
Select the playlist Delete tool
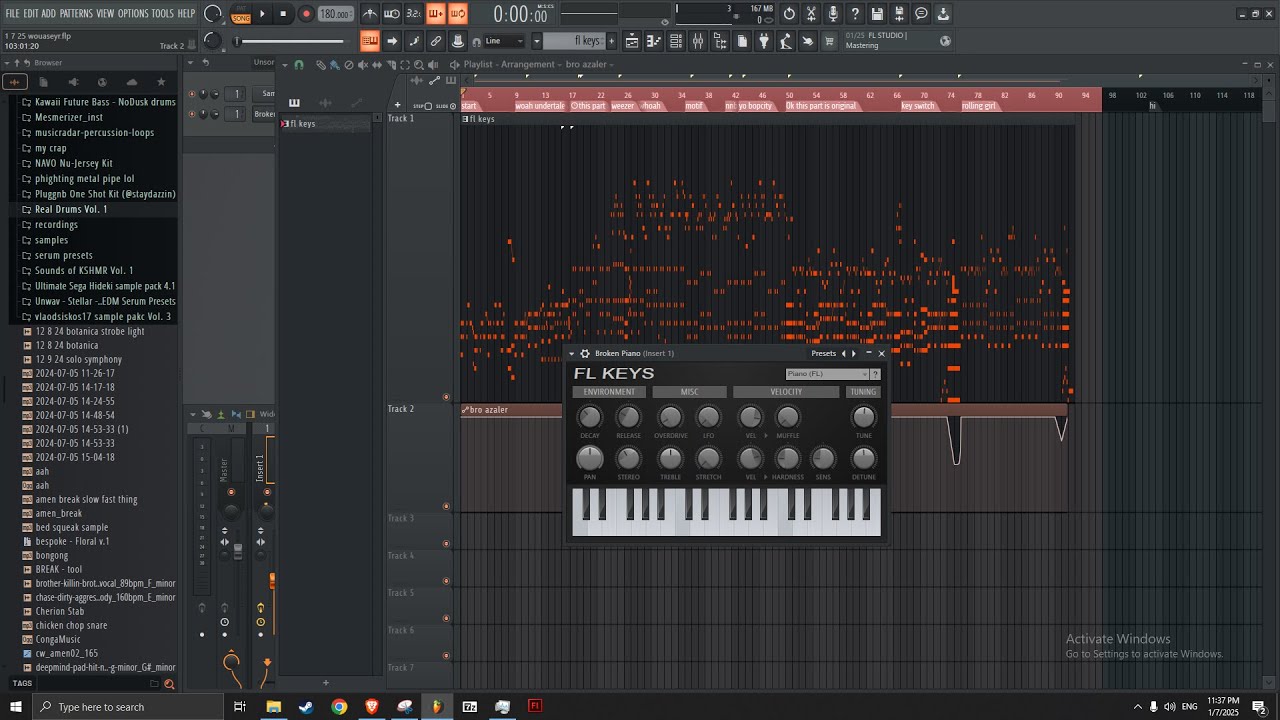point(348,64)
